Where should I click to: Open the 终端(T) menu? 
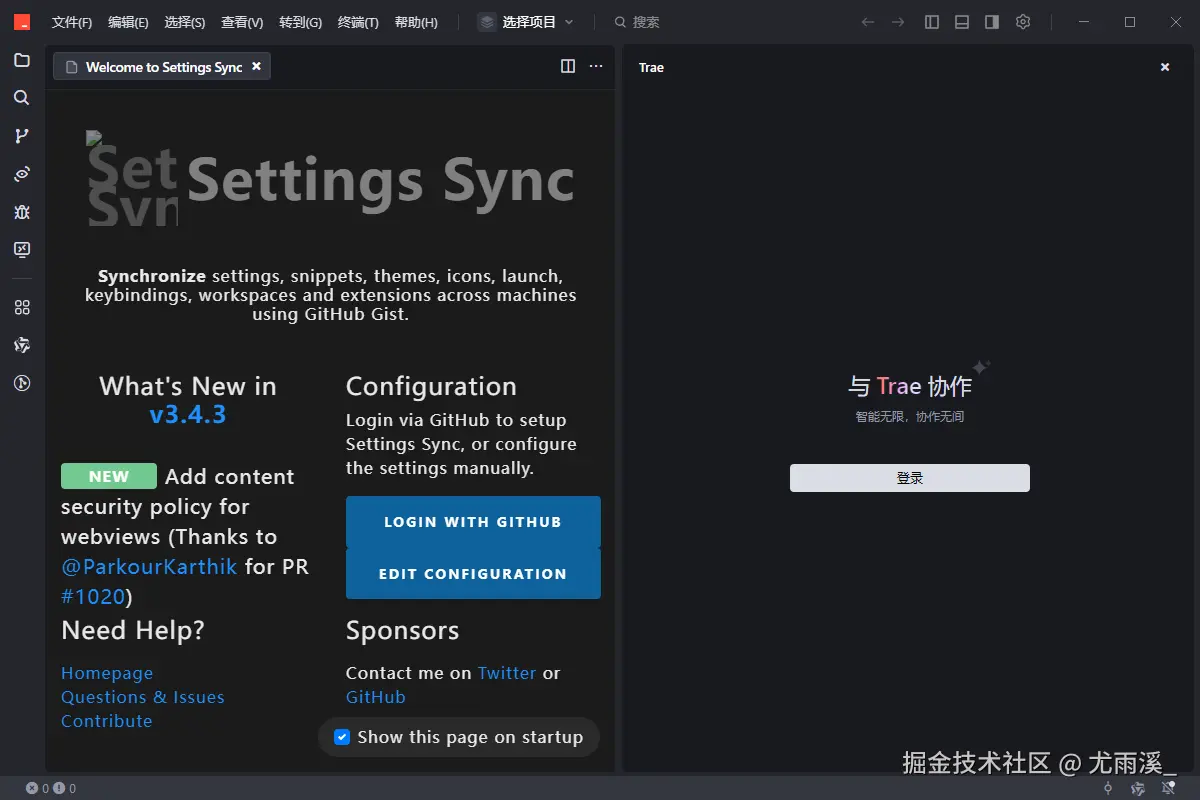click(x=358, y=22)
